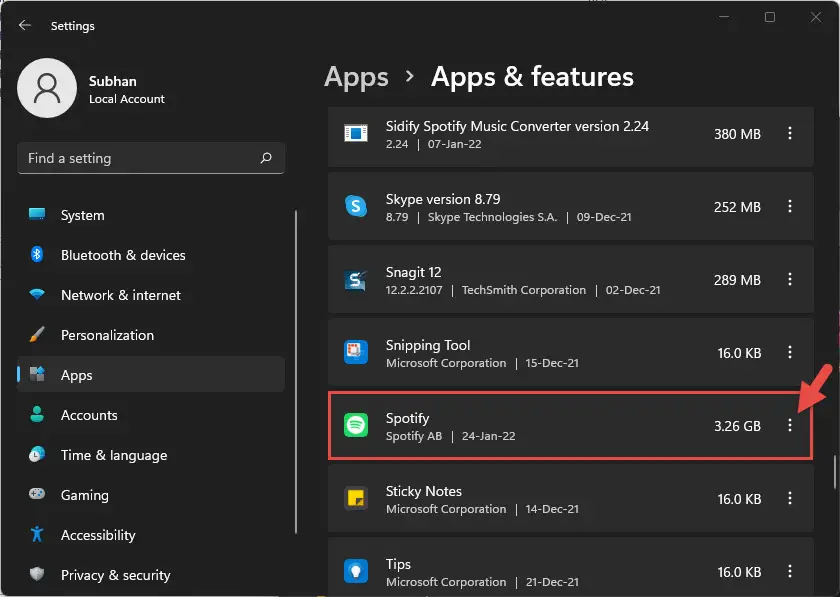Click the Sticky Notes app icon
840x597 pixels.
point(356,498)
